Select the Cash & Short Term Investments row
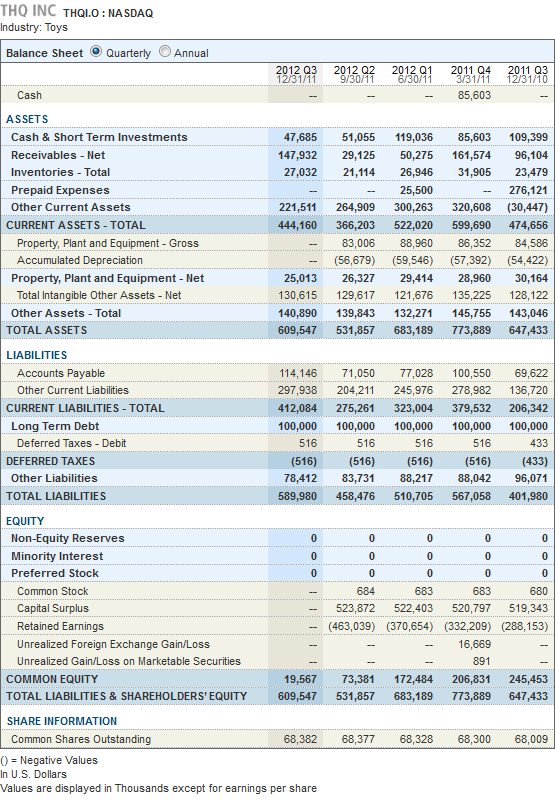555x803 pixels. point(278,137)
